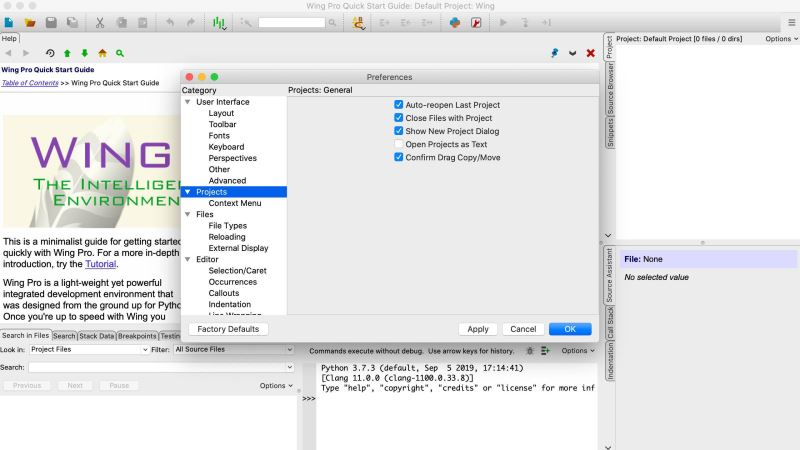Open the Python Shell Options dropdown
Viewport: 800px width, 450px height.
578,351
